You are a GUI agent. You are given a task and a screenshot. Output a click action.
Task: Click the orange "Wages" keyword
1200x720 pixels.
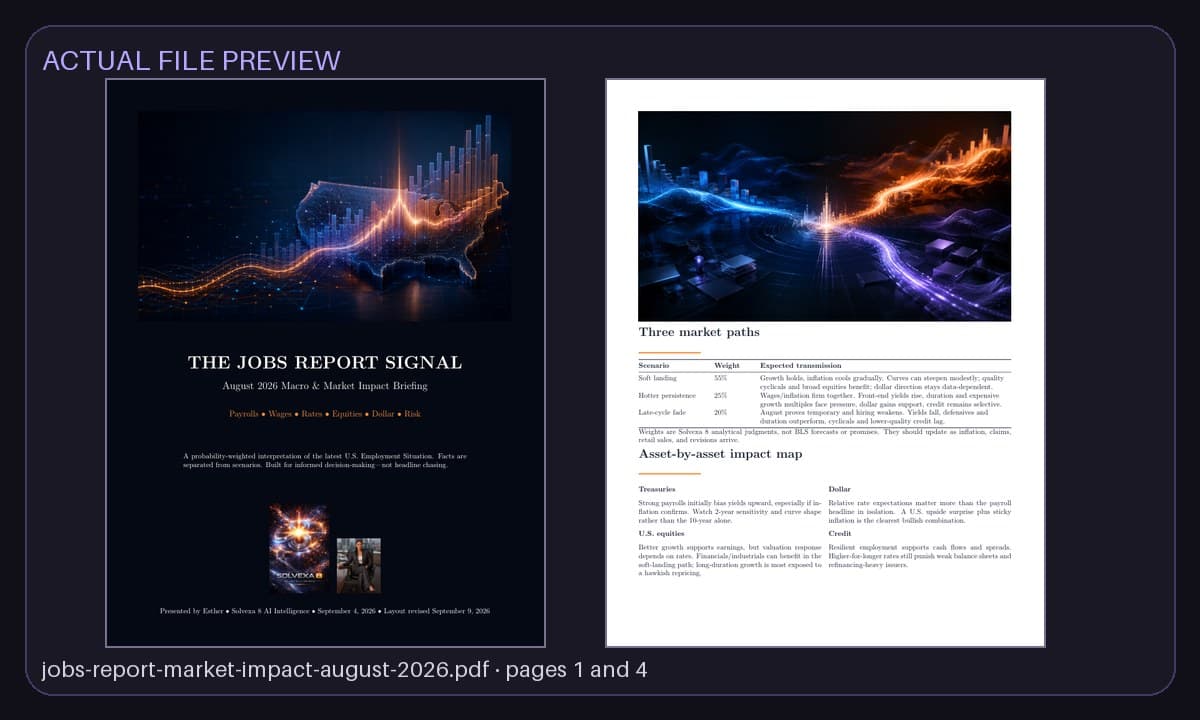click(280, 414)
